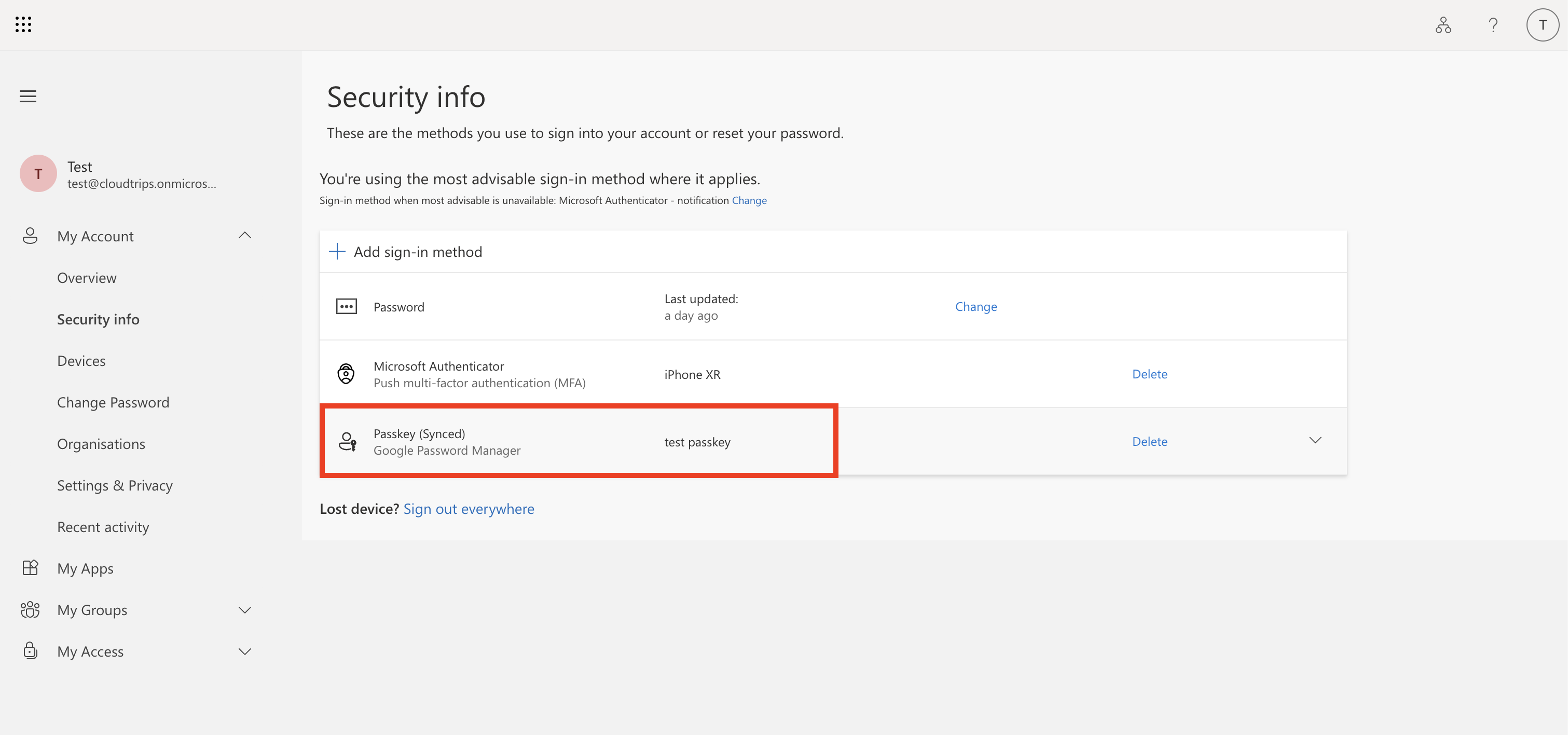Click the 'Password' method label
Image resolution: width=1568 pixels, height=735 pixels.
(398, 307)
